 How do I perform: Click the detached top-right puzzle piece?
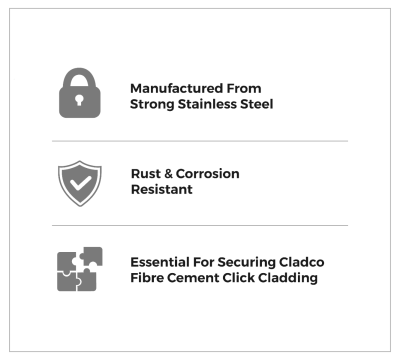coord(91,256)
